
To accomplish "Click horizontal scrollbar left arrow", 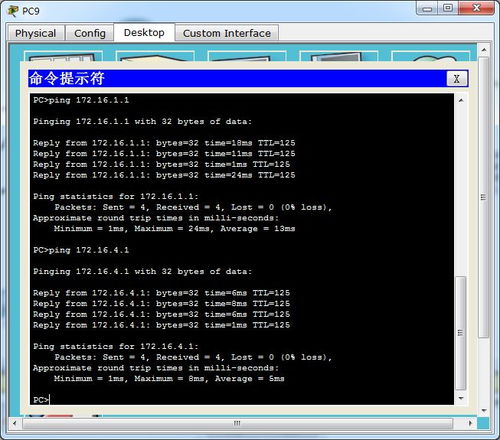I will click(x=14, y=423).
